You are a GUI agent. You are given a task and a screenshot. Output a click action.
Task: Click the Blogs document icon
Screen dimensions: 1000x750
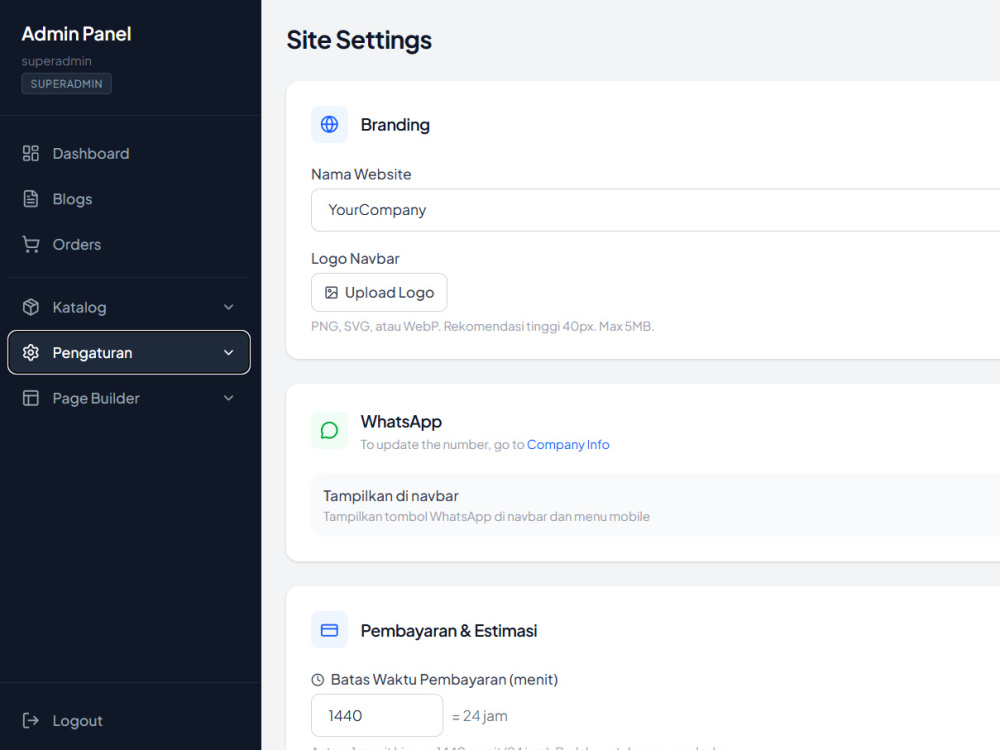31,199
